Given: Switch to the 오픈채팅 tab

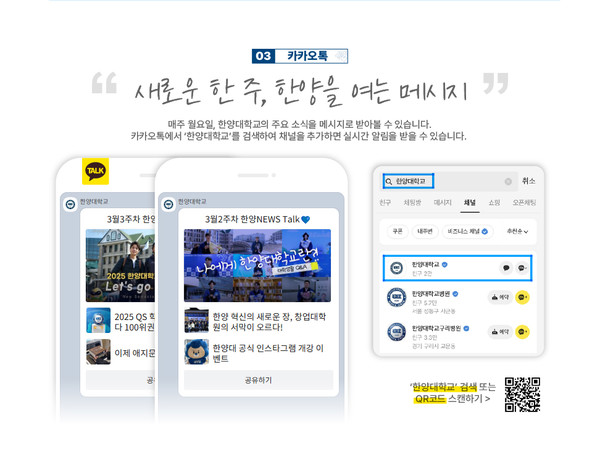Looking at the screenshot, I should tap(524, 202).
